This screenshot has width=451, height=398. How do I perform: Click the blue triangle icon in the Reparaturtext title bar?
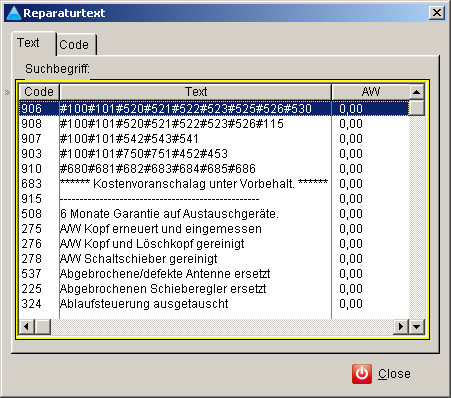[14, 13]
